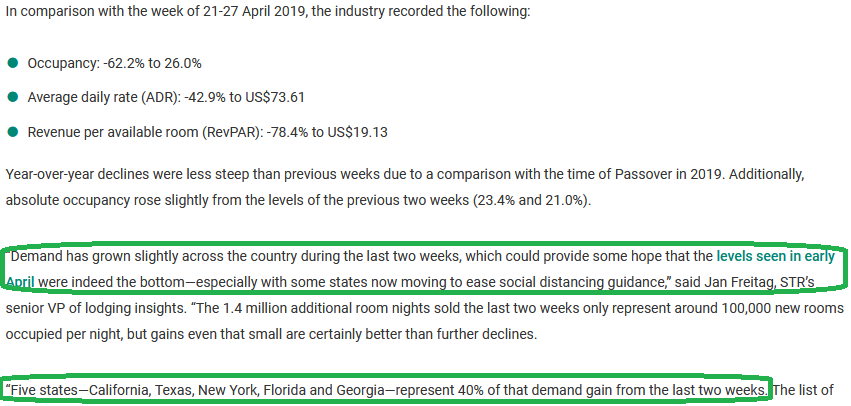Viewport: 851px width, 406px height.
Task: Click the text "100,000 new rooms"
Action: (x=784, y=308)
